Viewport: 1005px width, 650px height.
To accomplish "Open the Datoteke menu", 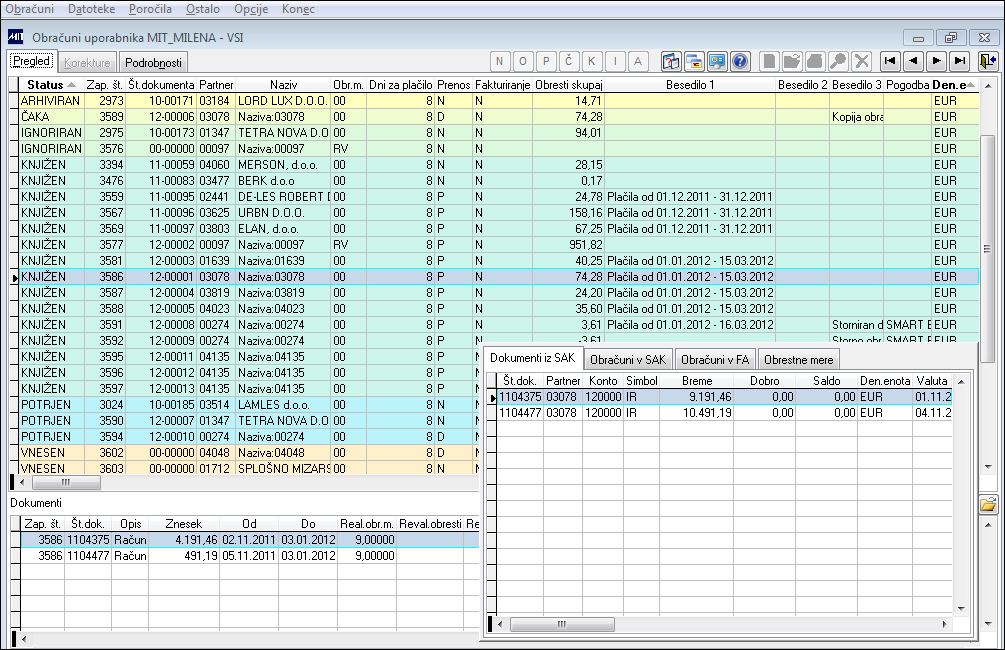I will 92,9.
